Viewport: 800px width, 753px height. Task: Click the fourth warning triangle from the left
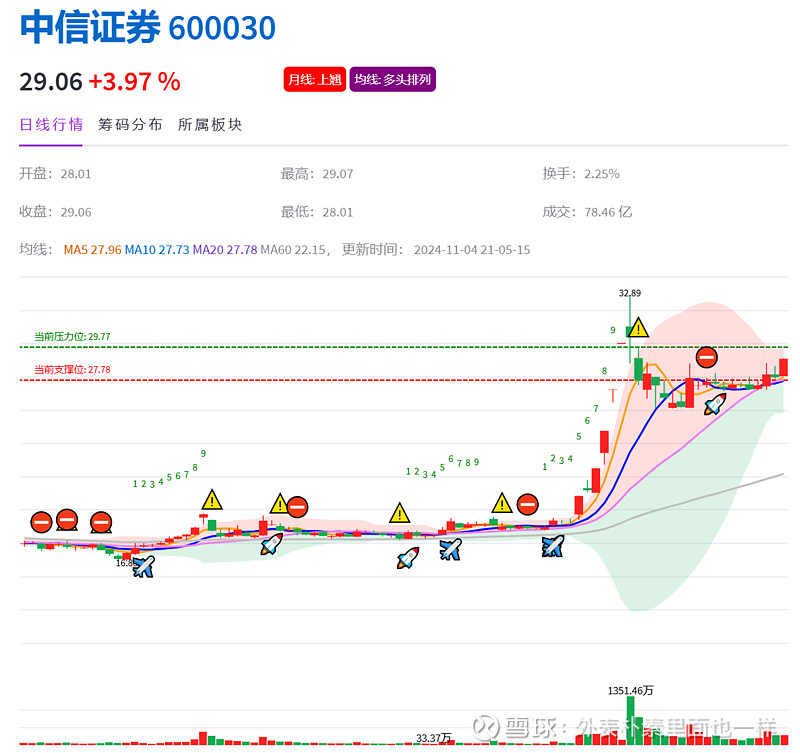[x=502, y=503]
